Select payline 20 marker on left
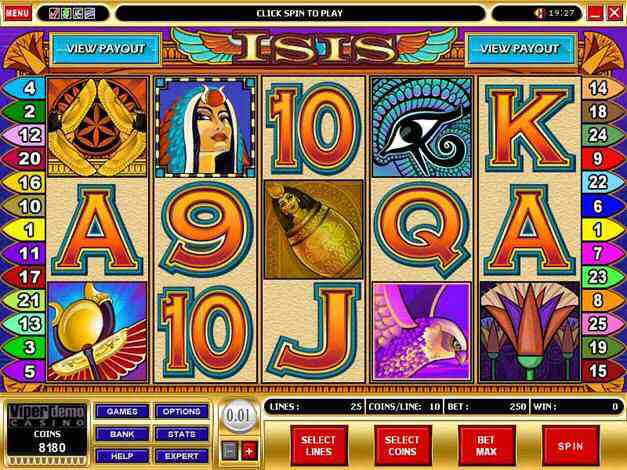 (x=25, y=159)
